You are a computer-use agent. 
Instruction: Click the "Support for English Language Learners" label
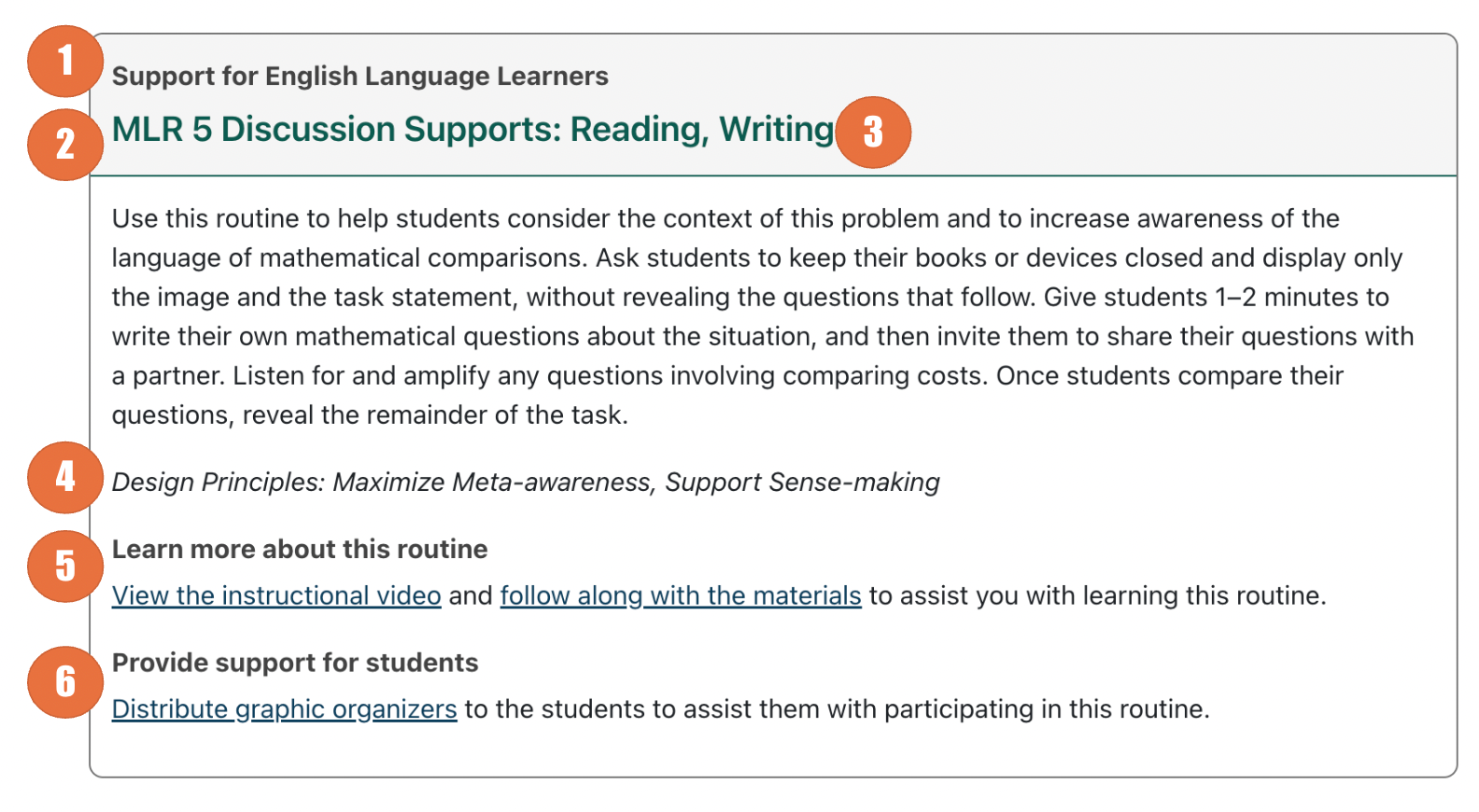pyautogui.click(x=359, y=77)
